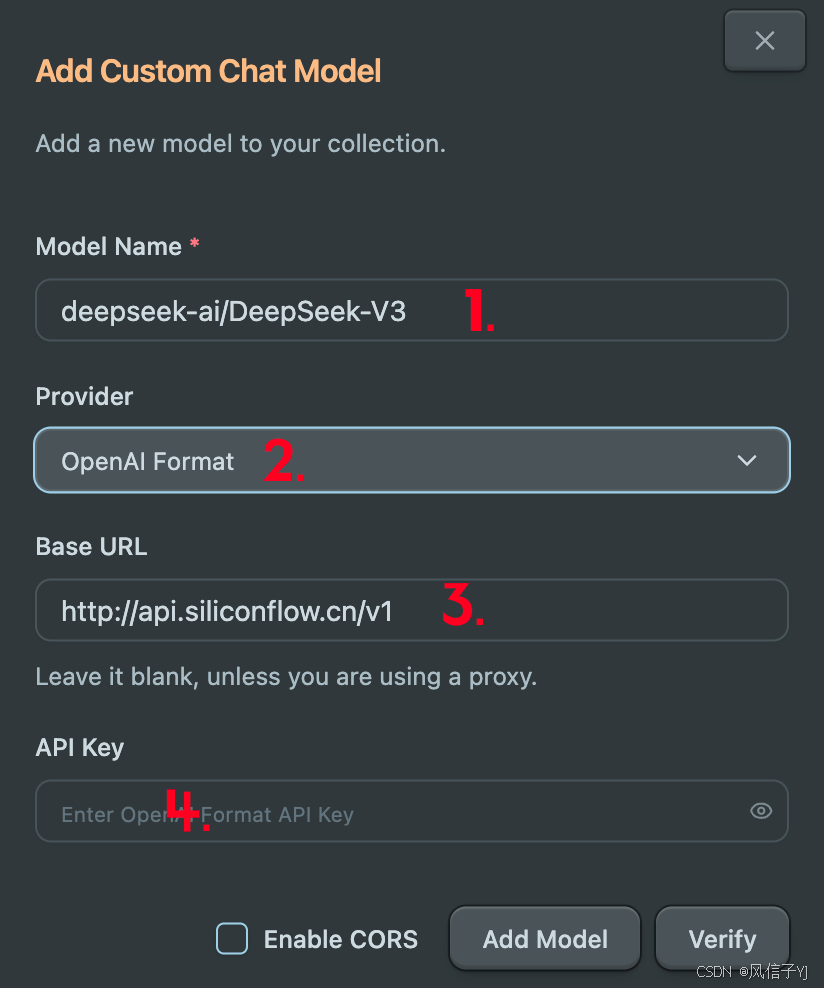Screen dimensions: 824x988
Task: Focus the Base URL field with siliconflow address
Action: pos(412,611)
